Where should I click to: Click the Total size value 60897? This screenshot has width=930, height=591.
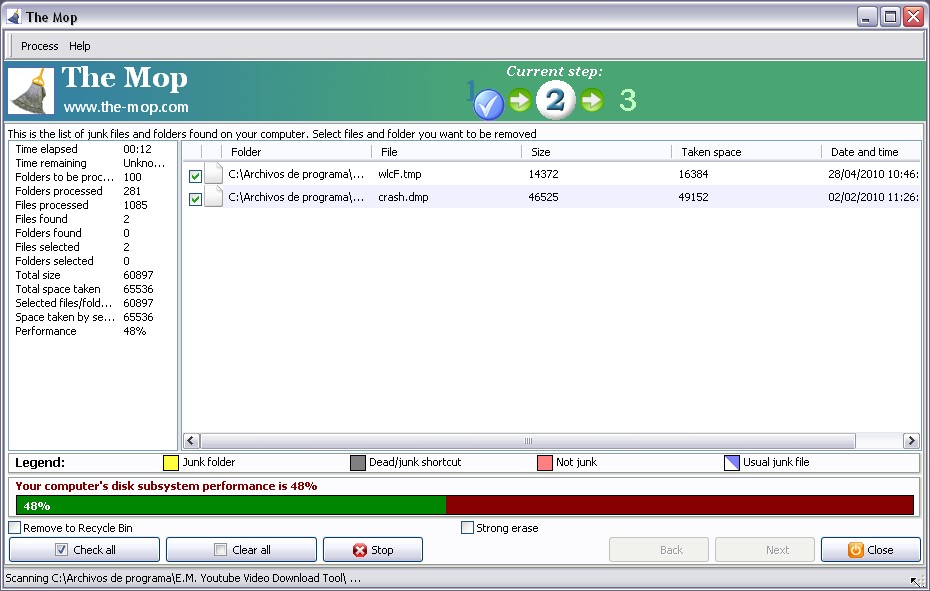tap(138, 275)
